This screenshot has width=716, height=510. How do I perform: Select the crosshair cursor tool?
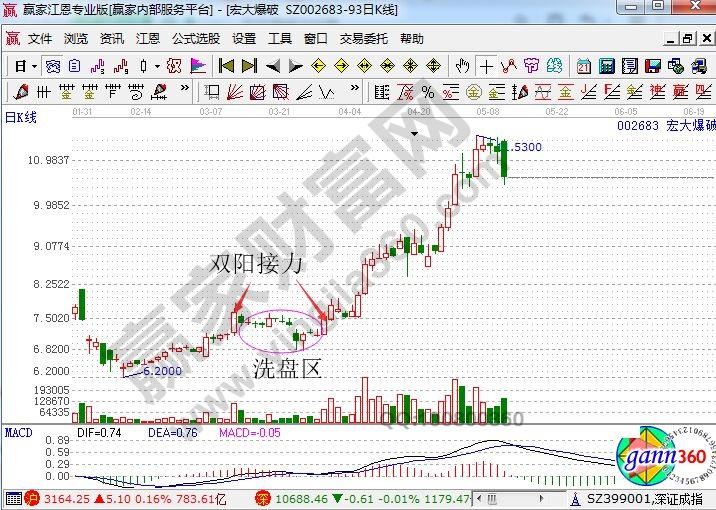coord(486,66)
